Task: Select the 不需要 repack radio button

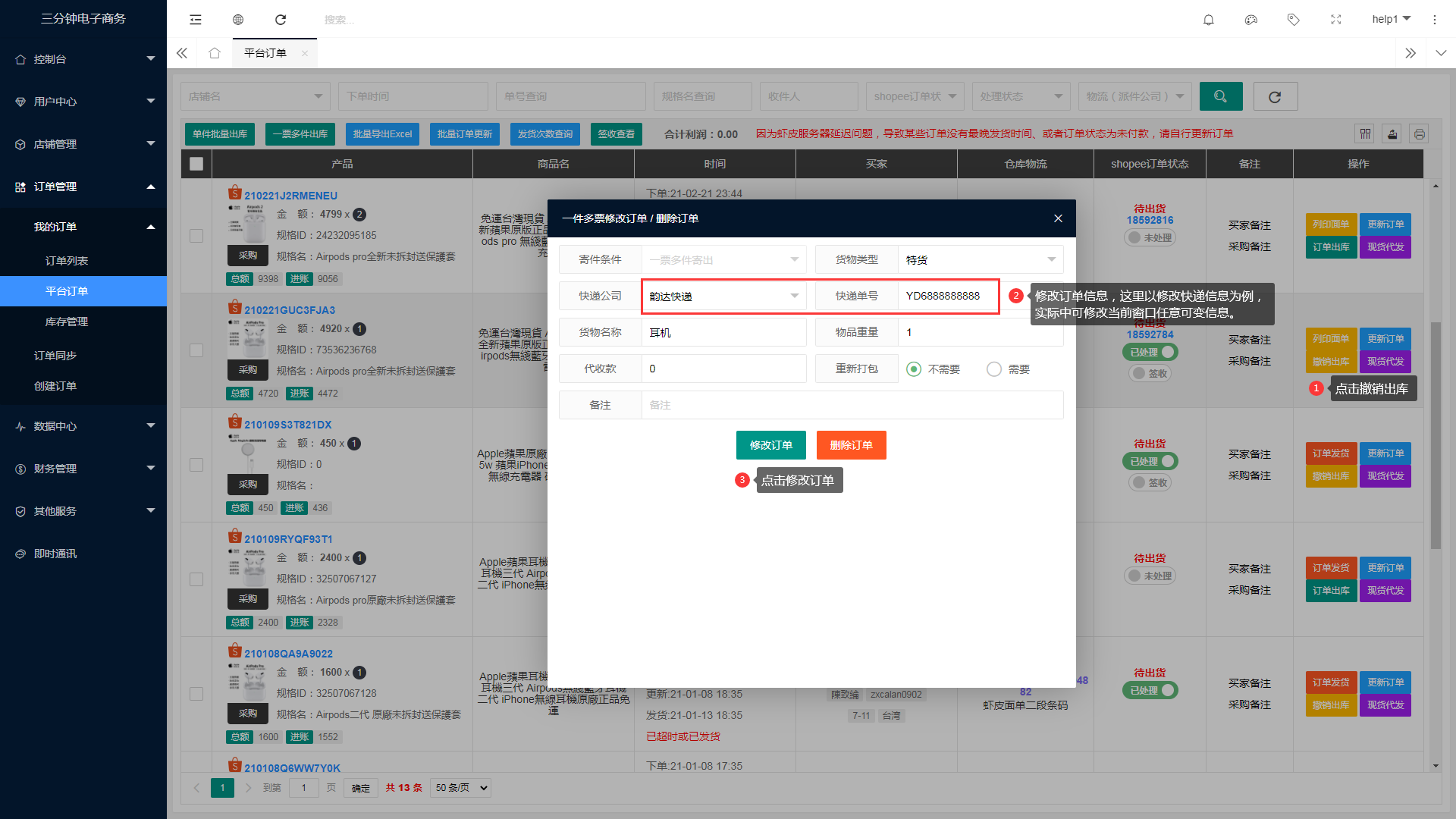Action: click(x=914, y=369)
